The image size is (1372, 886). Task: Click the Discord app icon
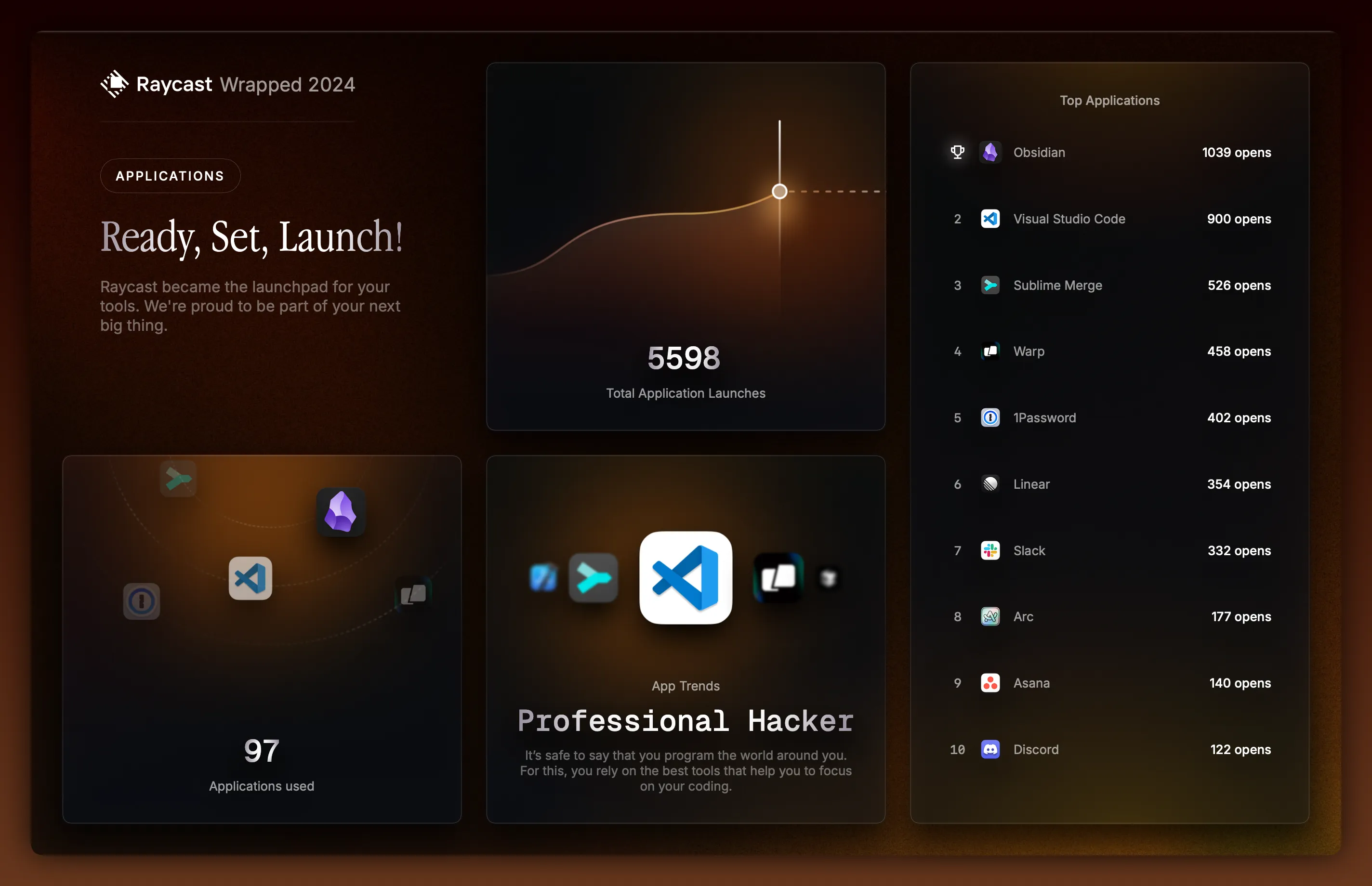pos(990,749)
